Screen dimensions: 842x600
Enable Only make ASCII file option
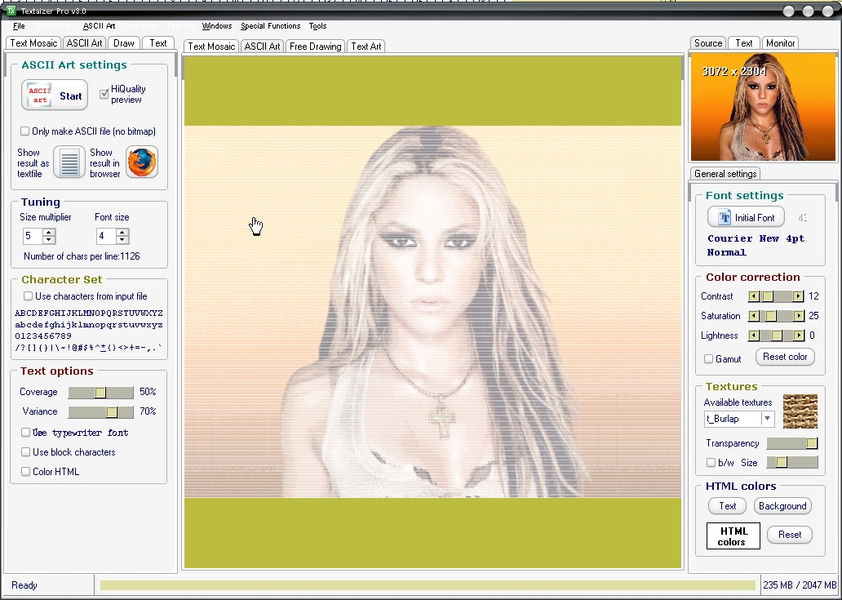[25, 131]
